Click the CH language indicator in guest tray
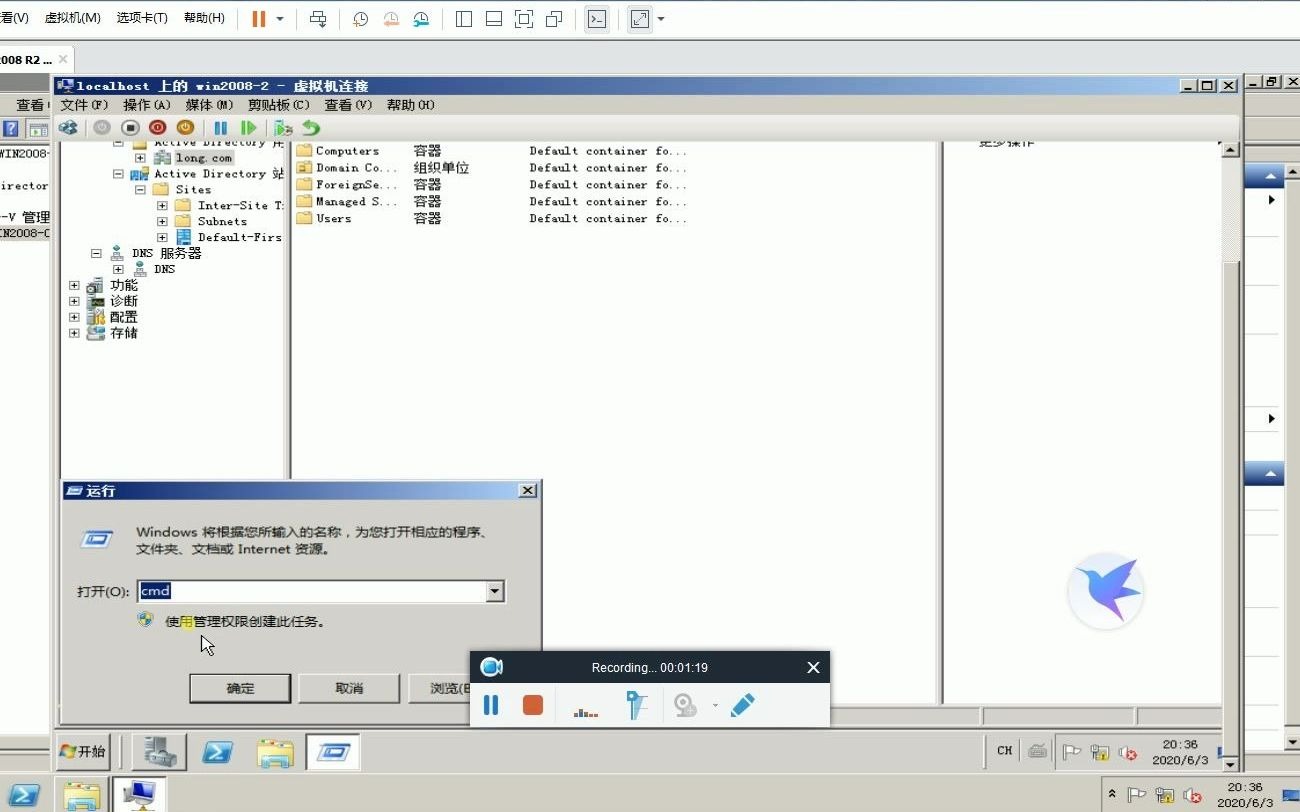 point(1004,750)
